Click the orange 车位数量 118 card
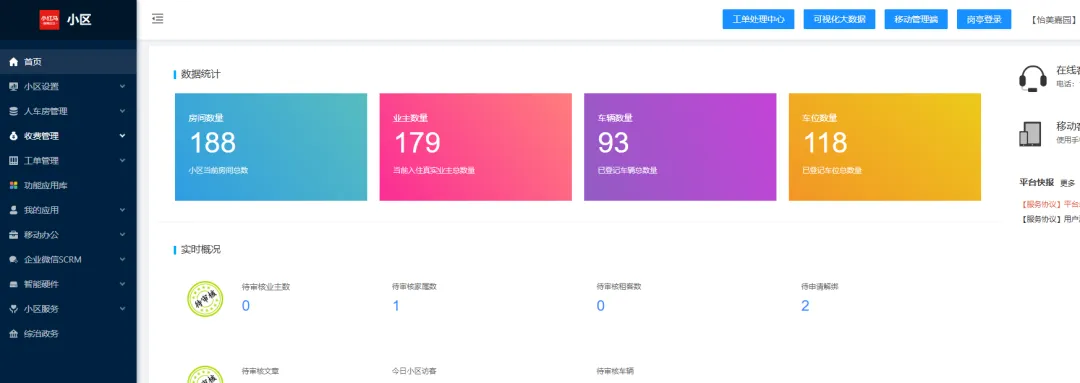 click(884, 147)
